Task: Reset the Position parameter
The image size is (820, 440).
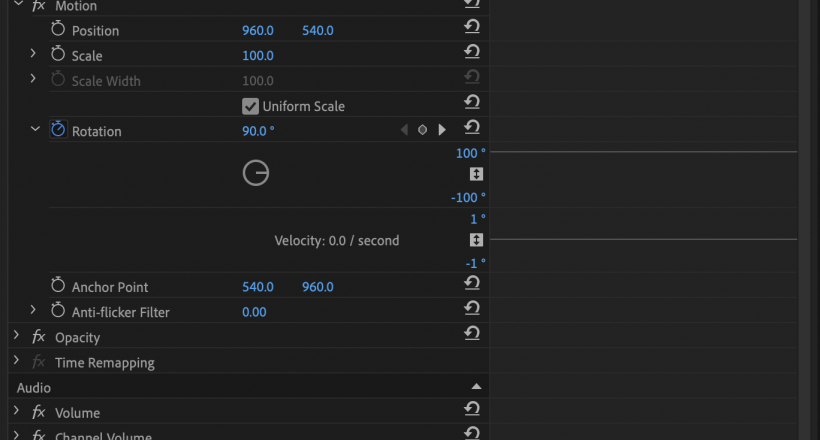Action: (x=472, y=27)
